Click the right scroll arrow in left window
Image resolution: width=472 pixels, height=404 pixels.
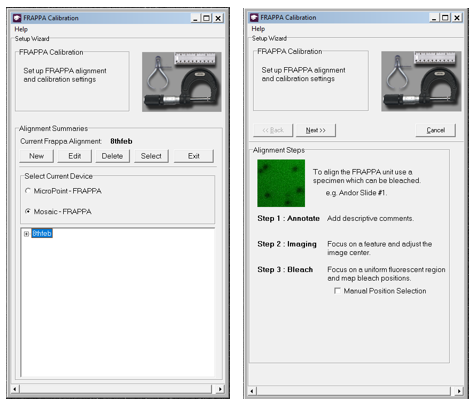point(220,389)
